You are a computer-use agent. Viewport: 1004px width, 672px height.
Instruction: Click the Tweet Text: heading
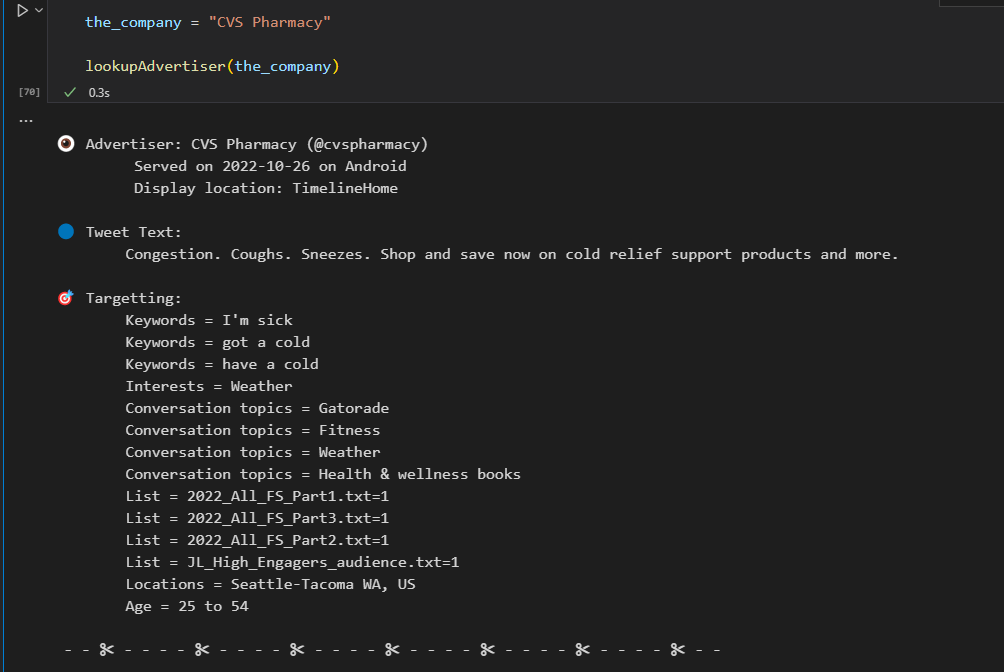click(134, 232)
